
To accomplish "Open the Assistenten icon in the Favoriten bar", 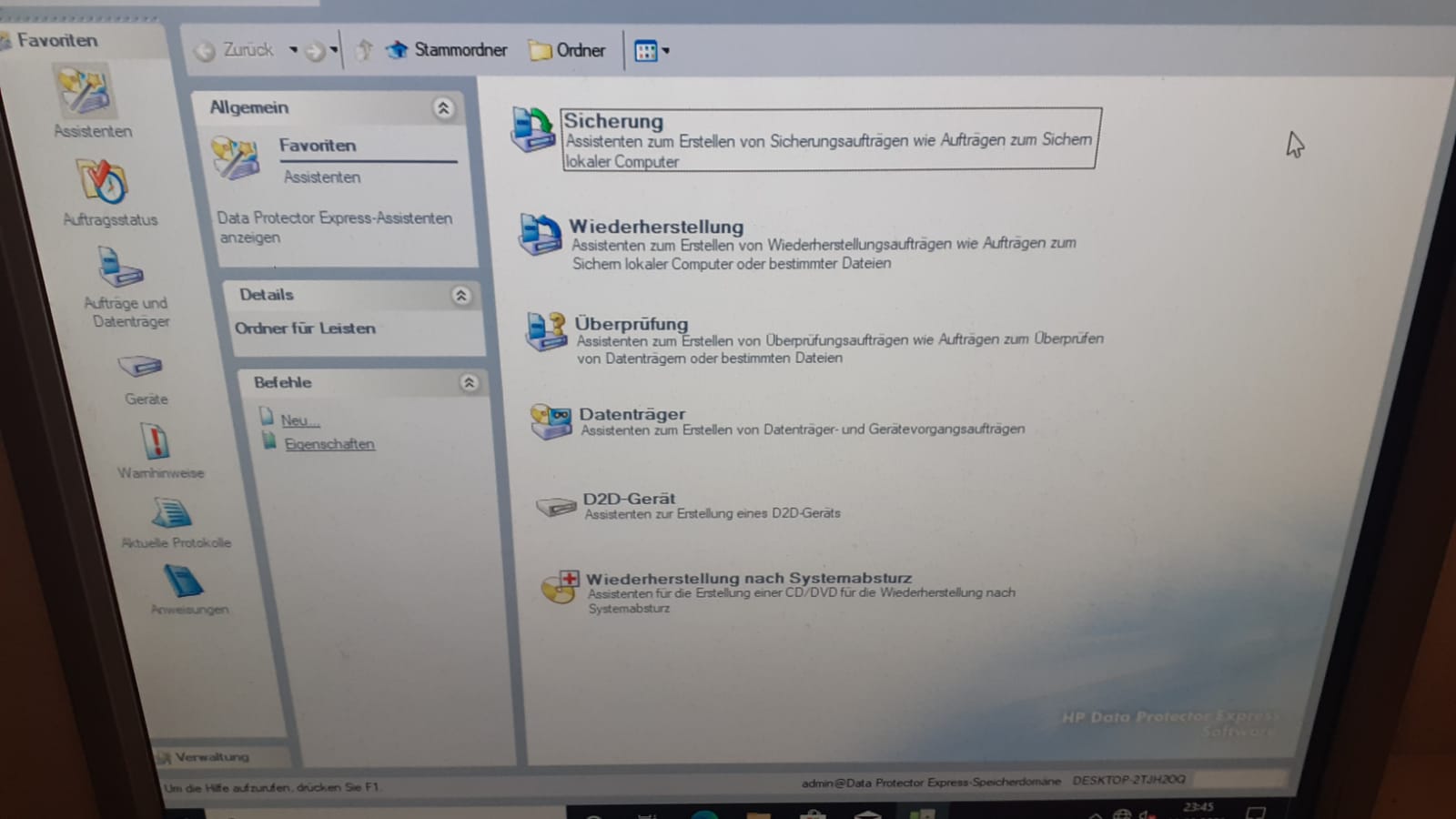I will click(x=85, y=94).
